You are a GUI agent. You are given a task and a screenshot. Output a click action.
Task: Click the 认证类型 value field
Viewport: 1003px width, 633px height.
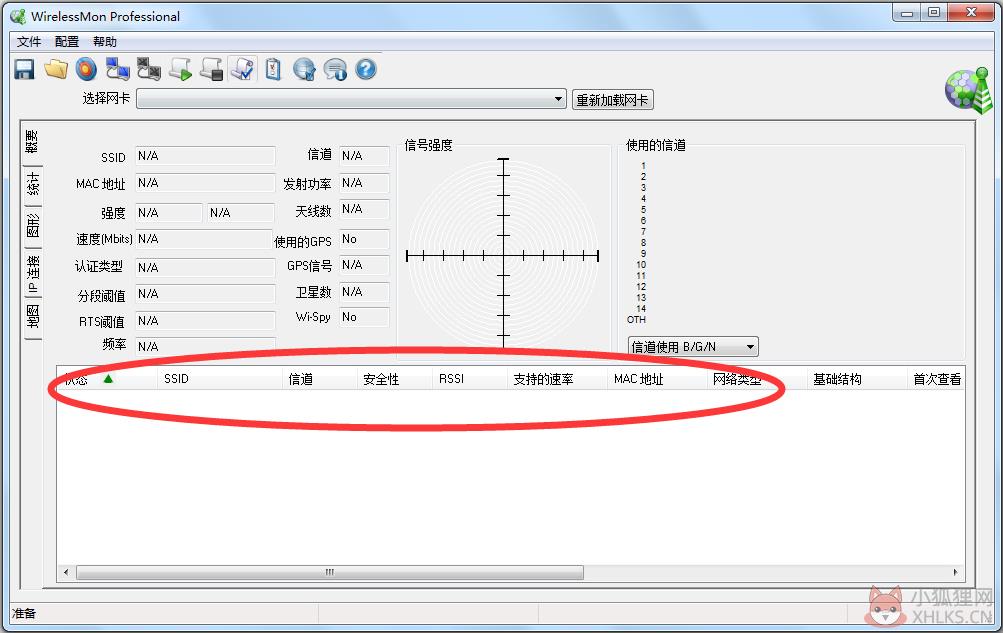click(205, 267)
